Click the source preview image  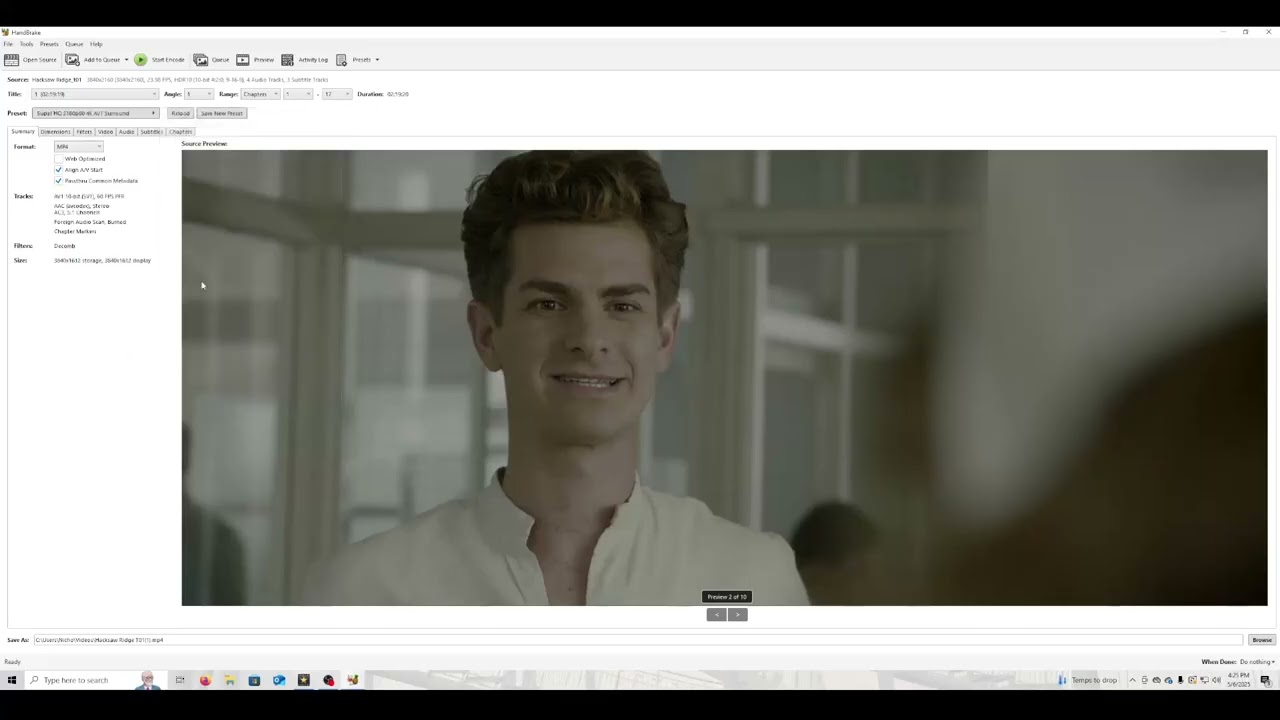(x=724, y=378)
